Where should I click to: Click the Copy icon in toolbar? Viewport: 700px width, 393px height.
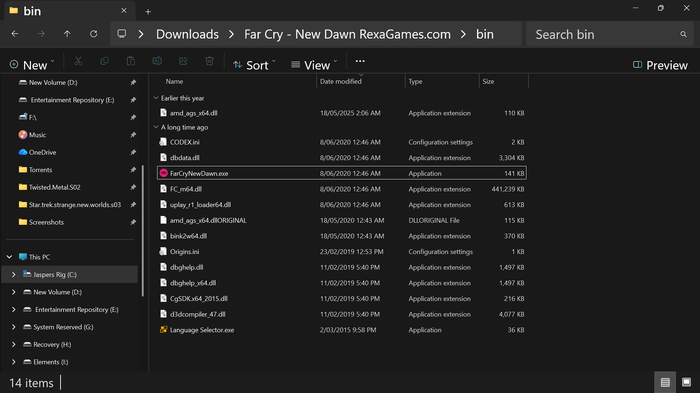(104, 61)
